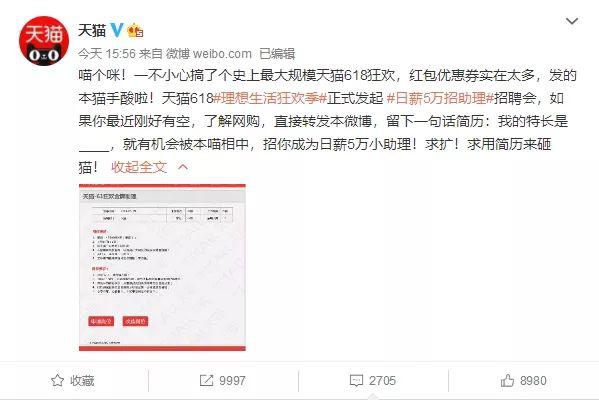Click the repost share icon

(x=206, y=381)
